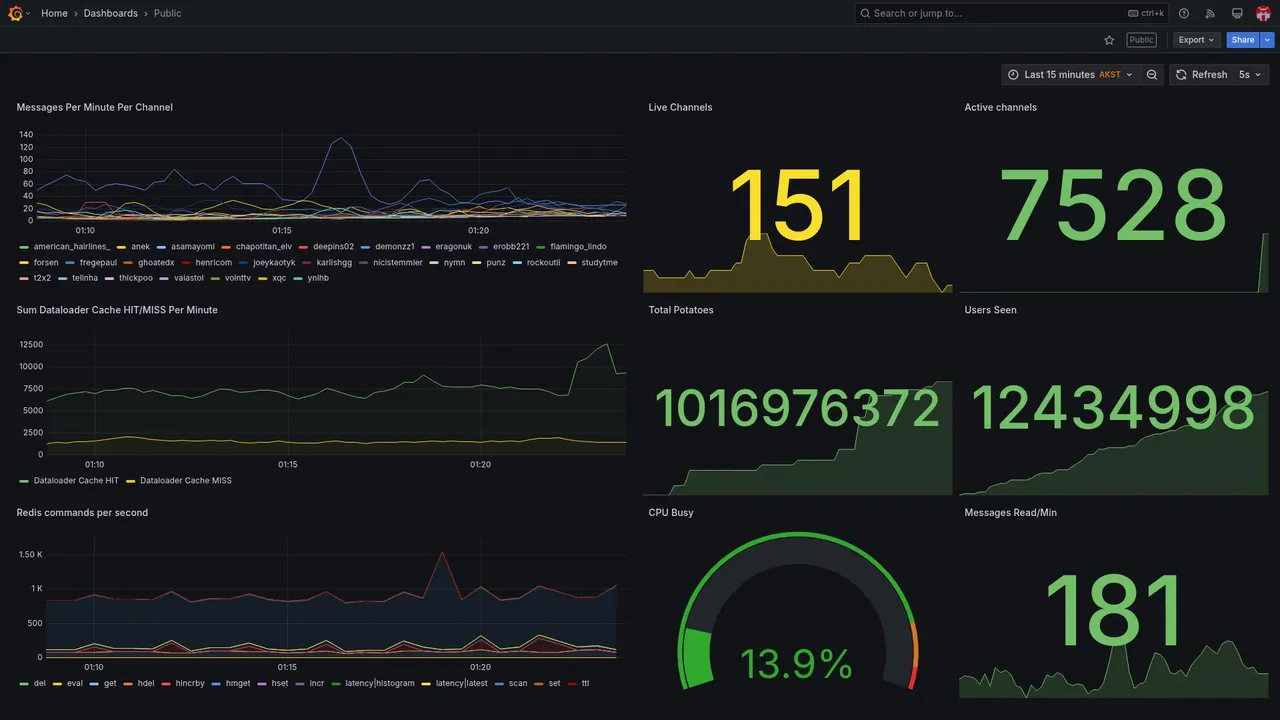Open the Grafana logo menu
The image size is (1280, 720).
[x=15, y=13]
